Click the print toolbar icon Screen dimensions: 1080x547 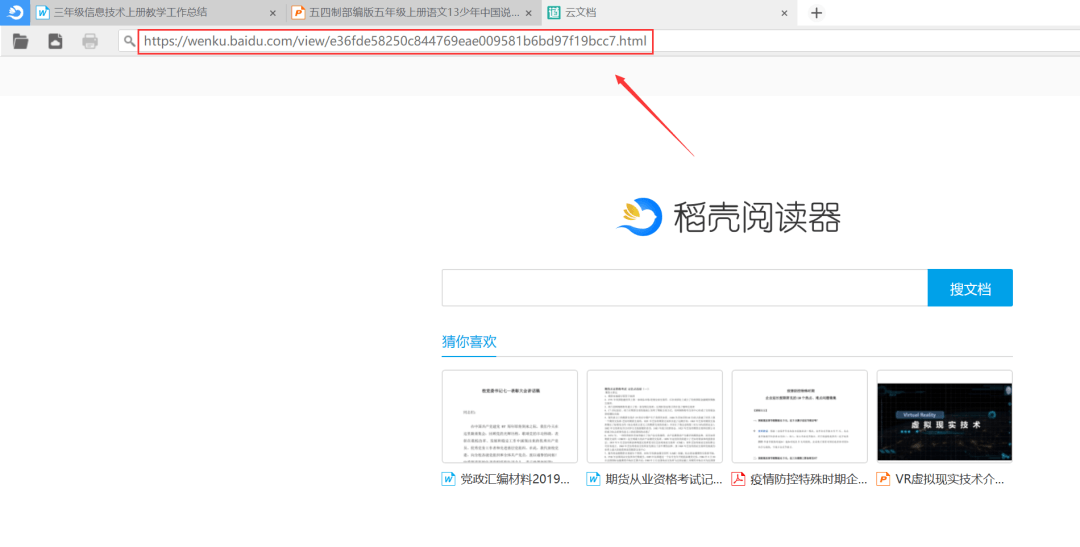[90, 41]
